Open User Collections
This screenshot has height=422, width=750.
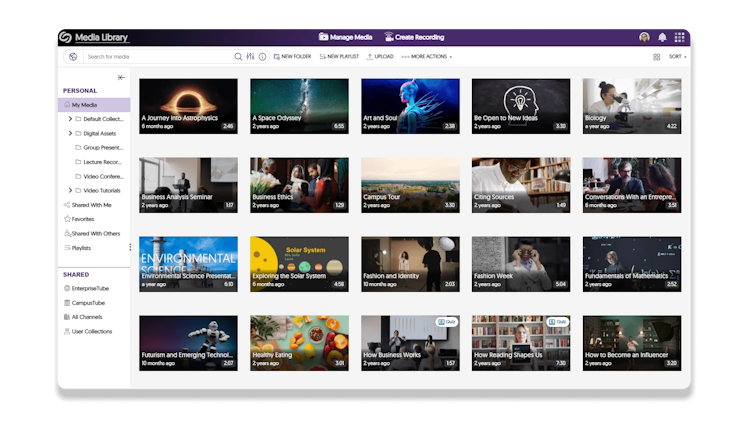(x=88, y=331)
